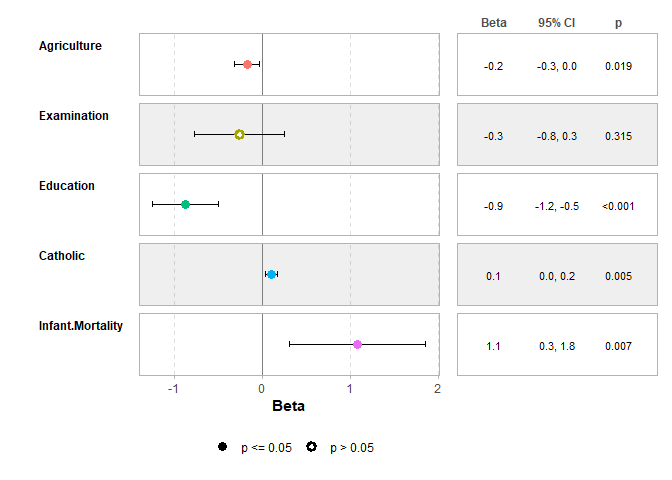The image size is (672, 480).
Task: Click the hollow circle legend symbol
Action: click(311, 447)
